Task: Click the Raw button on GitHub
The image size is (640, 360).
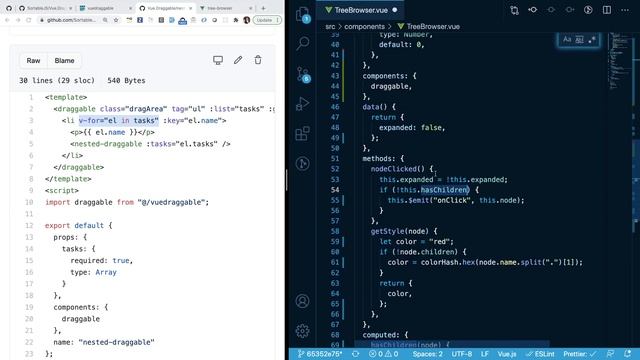Action: [x=33, y=60]
